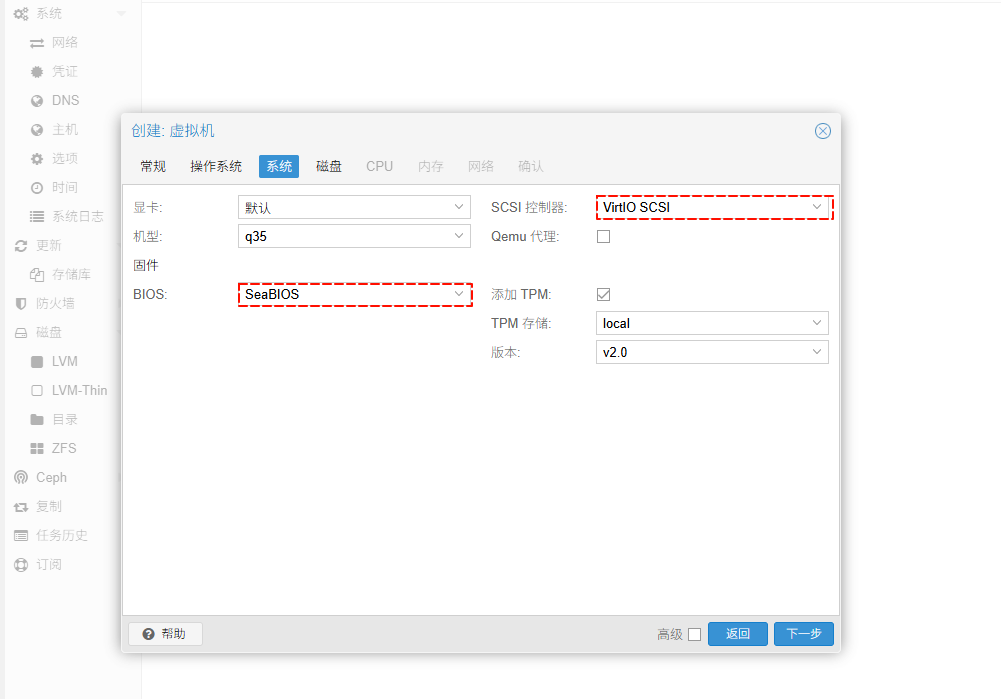Enable the Qemu 代理 checkbox
Image resolution: width=1001 pixels, height=699 pixels.
[603, 237]
